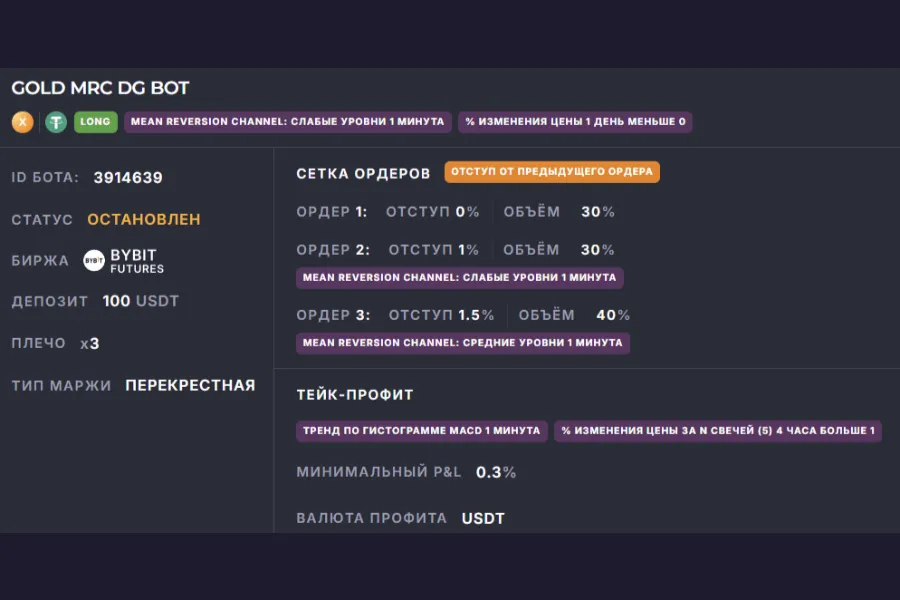The width and height of the screenshot is (900, 600).
Task: Click the 'Тренд по гистограмме MACD' tag
Action: click(x=421, y=431)
